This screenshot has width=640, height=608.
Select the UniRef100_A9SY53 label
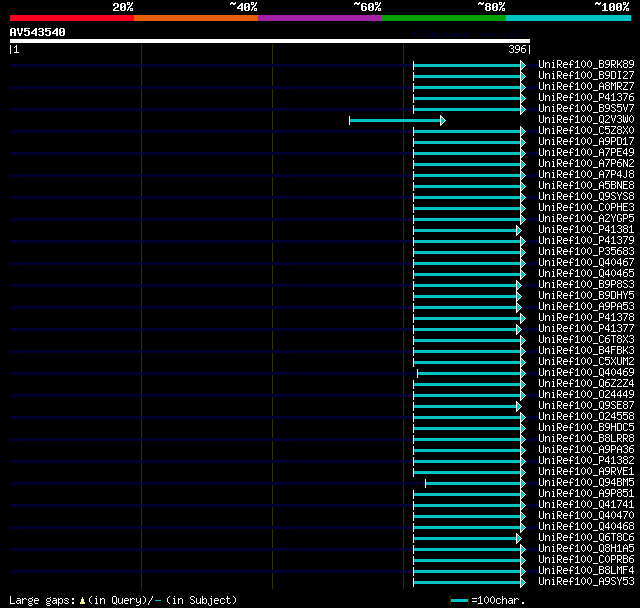click(x=586, y=582)
